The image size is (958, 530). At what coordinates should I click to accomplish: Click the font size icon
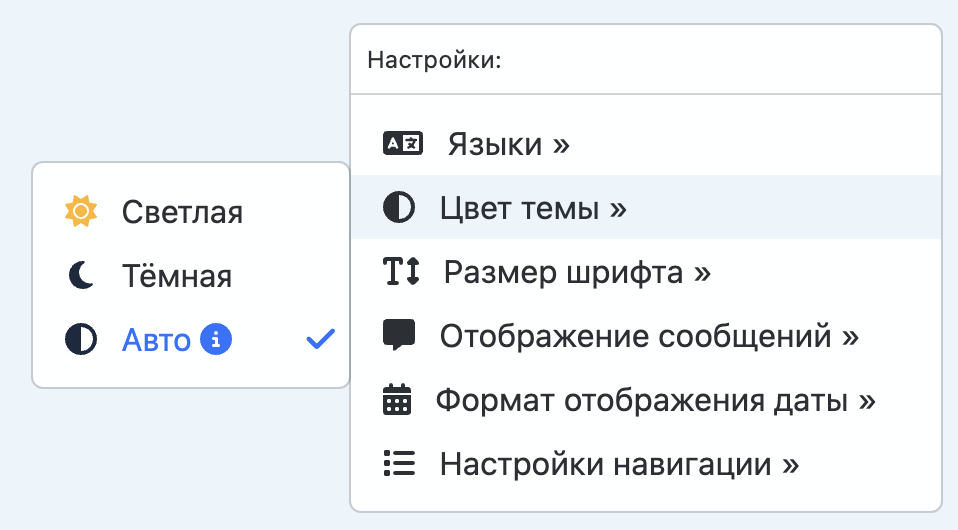(402, 271)
